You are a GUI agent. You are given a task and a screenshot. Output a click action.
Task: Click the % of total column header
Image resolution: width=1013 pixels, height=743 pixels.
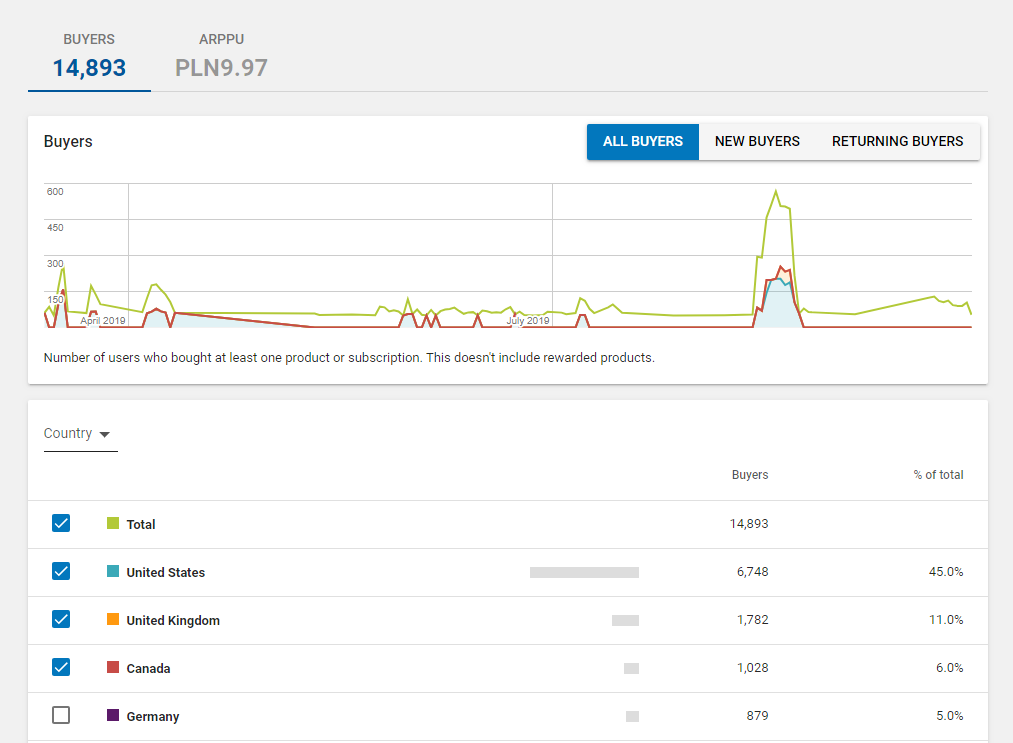938,475
